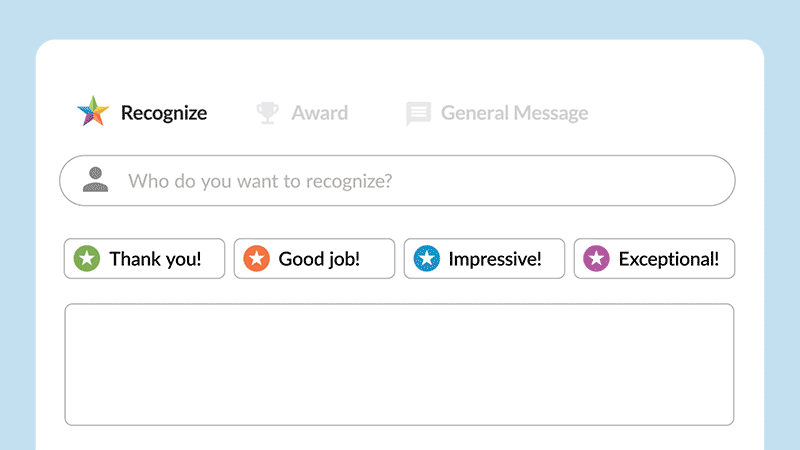Screen dimensions: 800x450
Task: Click the blue star on Impressive
Action: point(427,258)
